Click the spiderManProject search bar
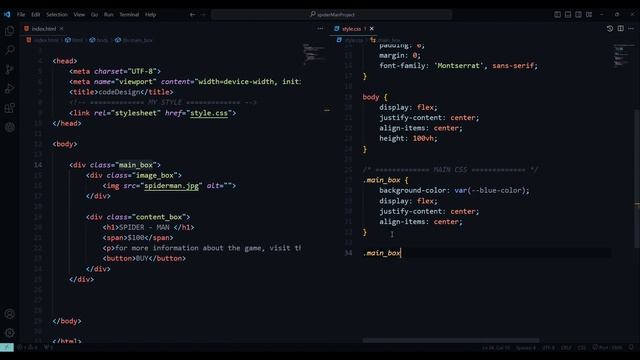The image size is (640, 360). (331, 15)
